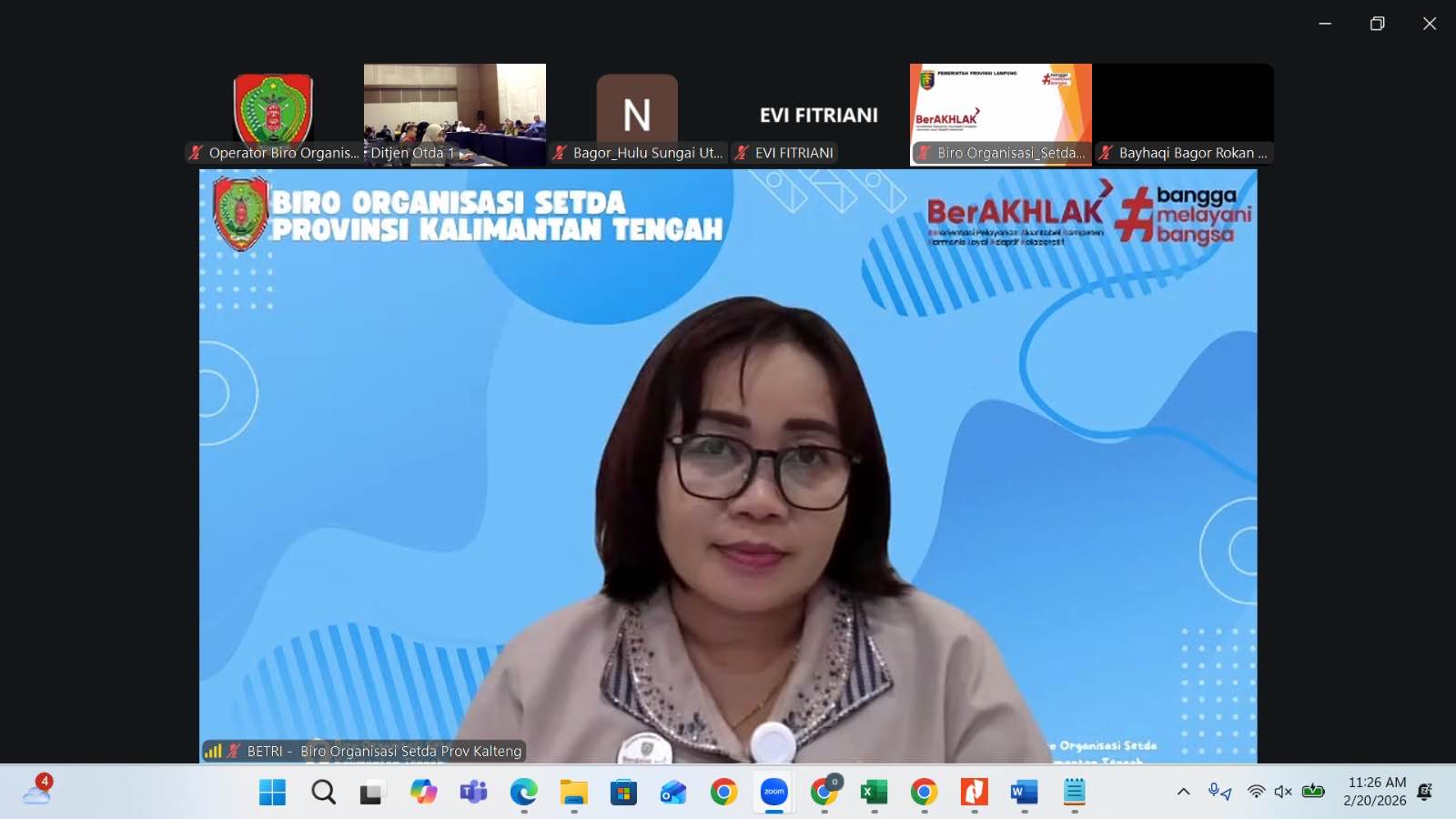
Task: Click the connection strength bars on BETRI's tile
Action: 215,751
